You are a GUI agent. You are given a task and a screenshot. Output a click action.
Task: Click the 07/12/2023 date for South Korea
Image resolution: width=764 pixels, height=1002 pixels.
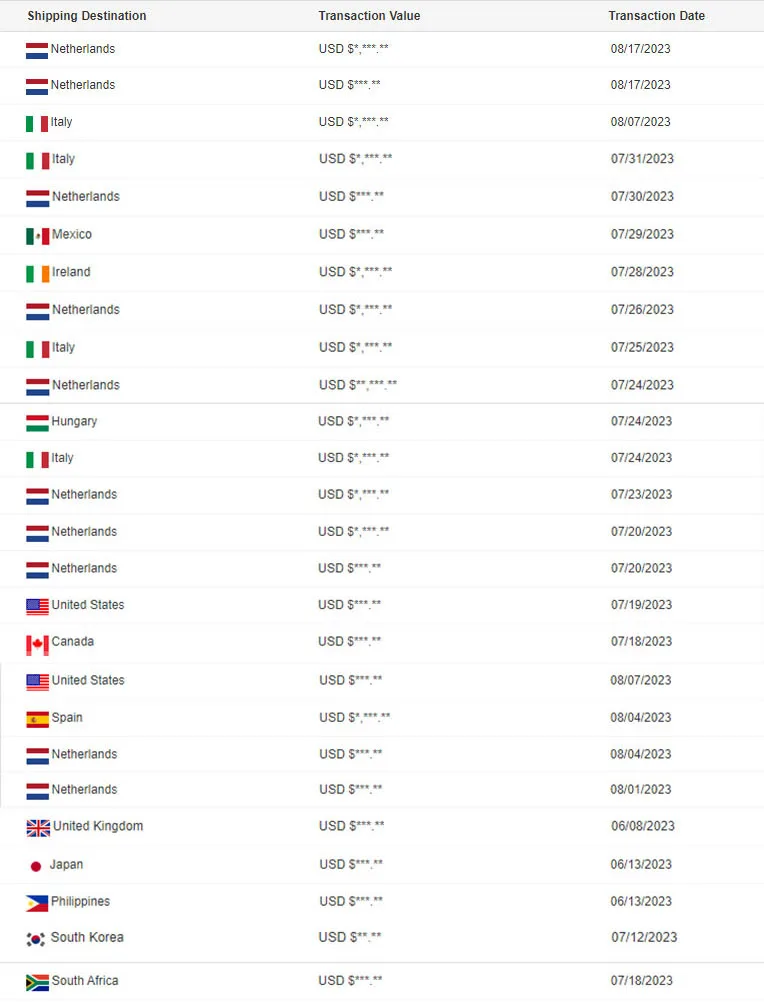click(x=644, y=937)
